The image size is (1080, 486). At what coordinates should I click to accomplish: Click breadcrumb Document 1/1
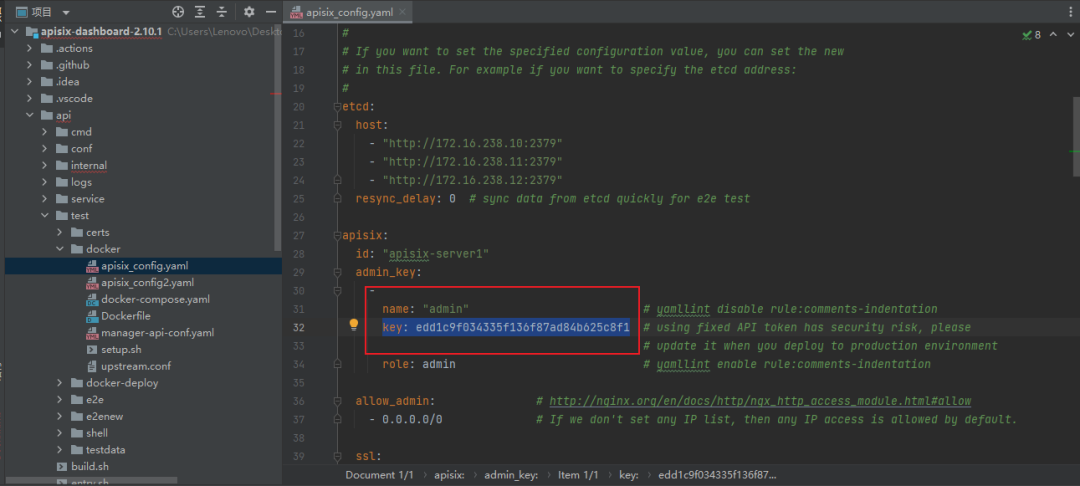382,475
